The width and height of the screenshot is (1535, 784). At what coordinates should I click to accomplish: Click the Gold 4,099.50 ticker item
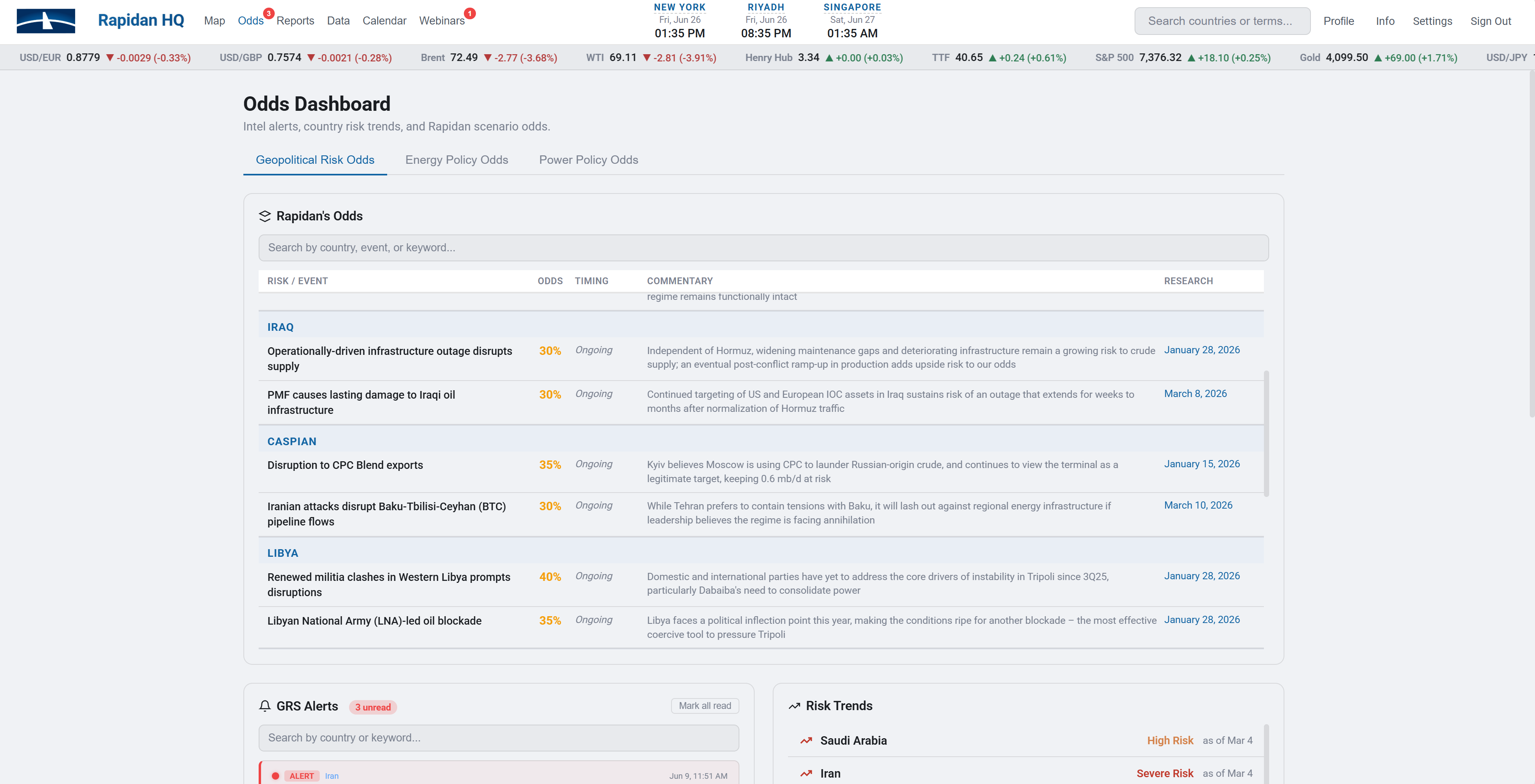(x=1378, y=58)
